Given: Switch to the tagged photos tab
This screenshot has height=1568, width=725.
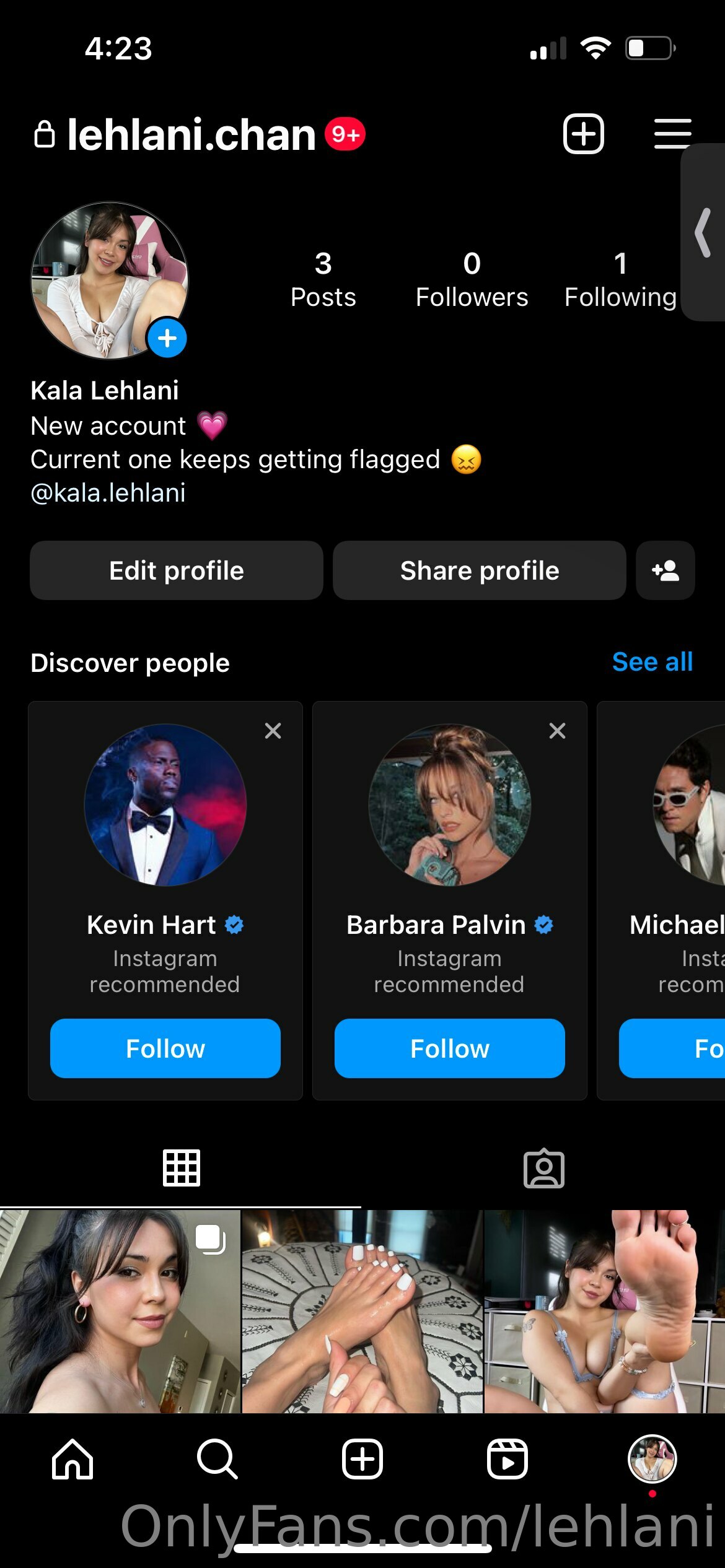Looking at the screenshot, I should [x=543, y=1169].
